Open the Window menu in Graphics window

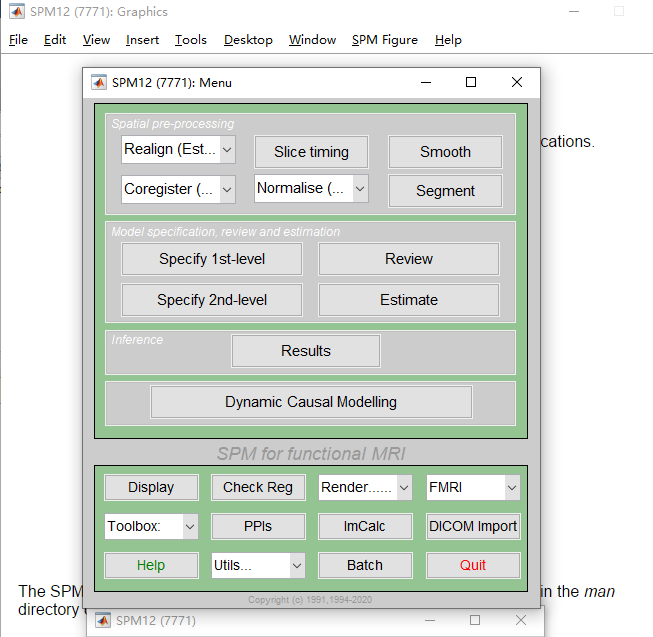tap(312, 40)
